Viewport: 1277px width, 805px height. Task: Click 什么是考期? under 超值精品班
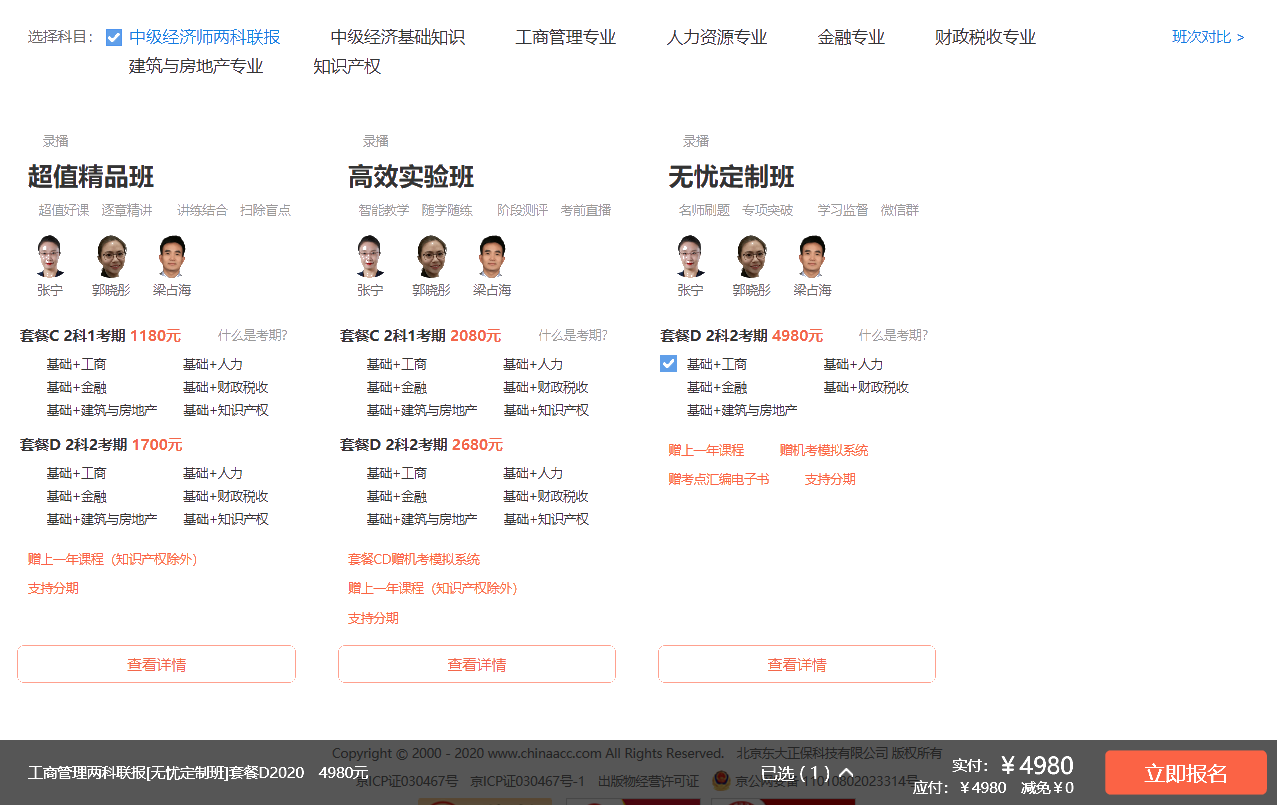coord(252,335)
